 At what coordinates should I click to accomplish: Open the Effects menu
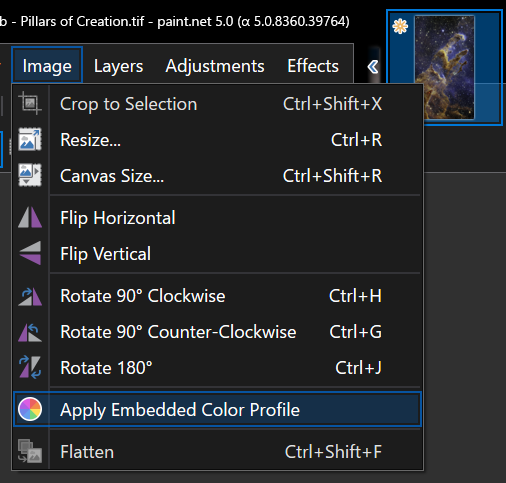pos(313,66)
